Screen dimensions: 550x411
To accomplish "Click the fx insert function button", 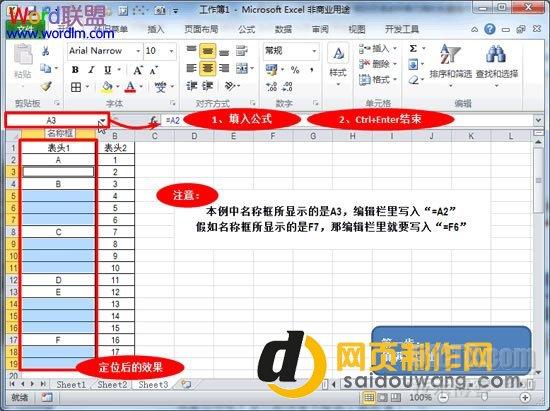I will coord(154,121).
